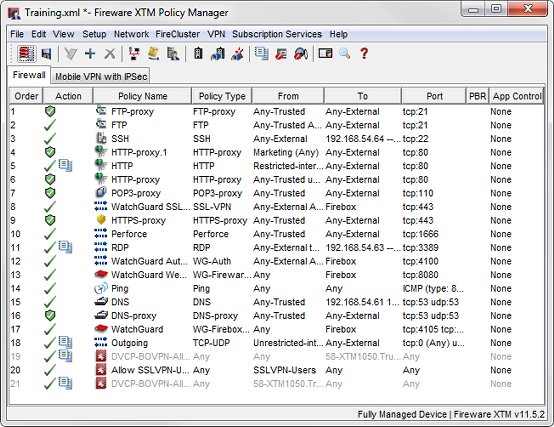
Task: Click the panel layout view toolbar icon
Action: tap(325, 54)
